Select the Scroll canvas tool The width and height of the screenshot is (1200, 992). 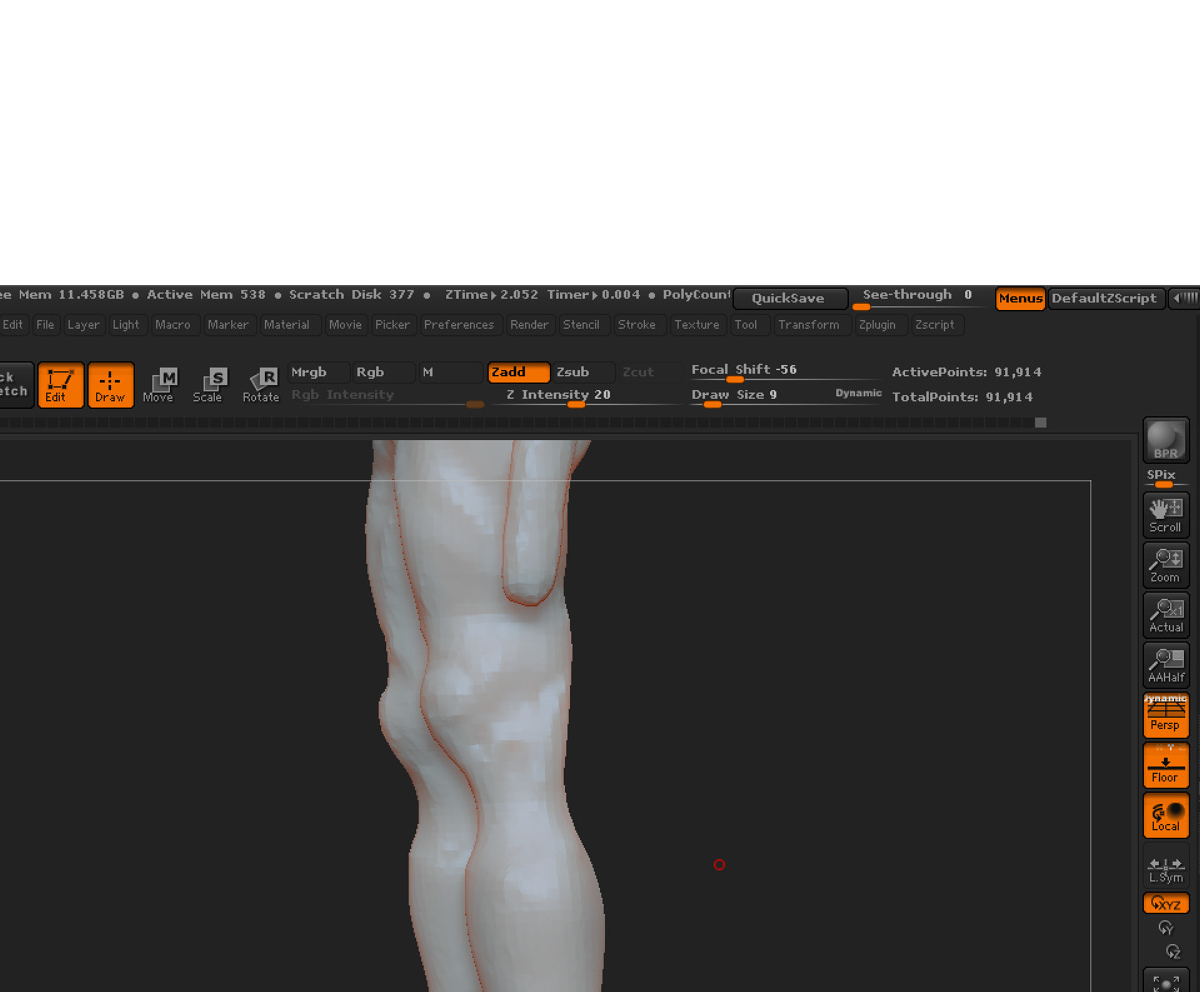tap(1165, 515)
